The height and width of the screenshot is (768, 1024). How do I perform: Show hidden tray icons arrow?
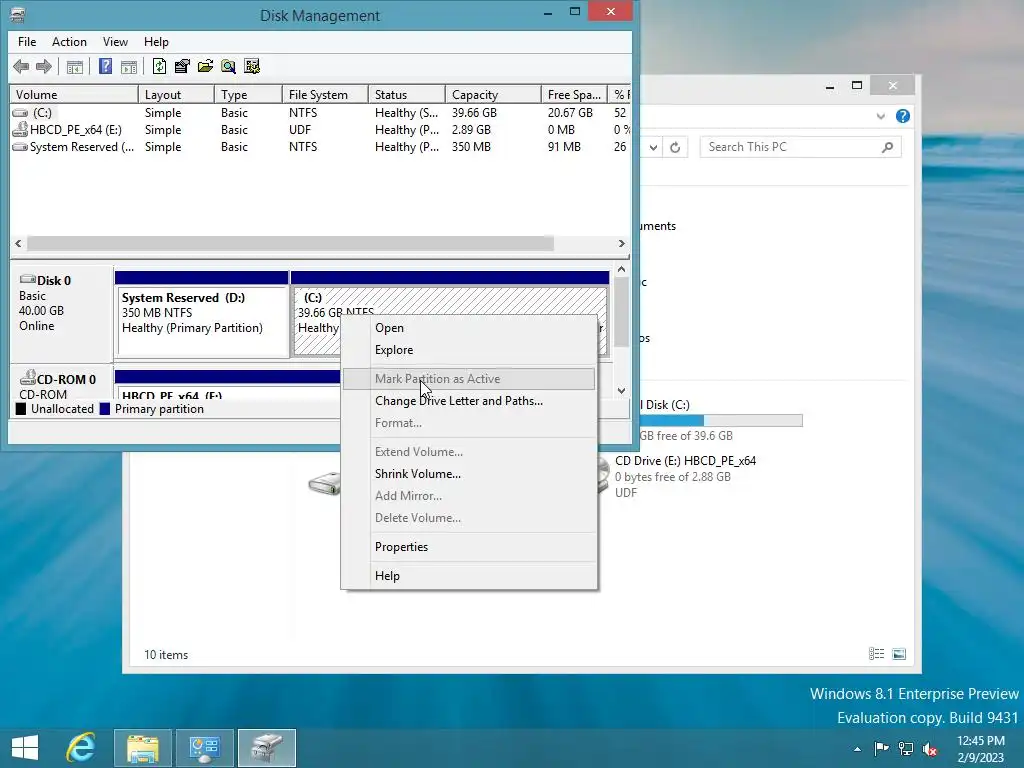(x=857, y=749)
